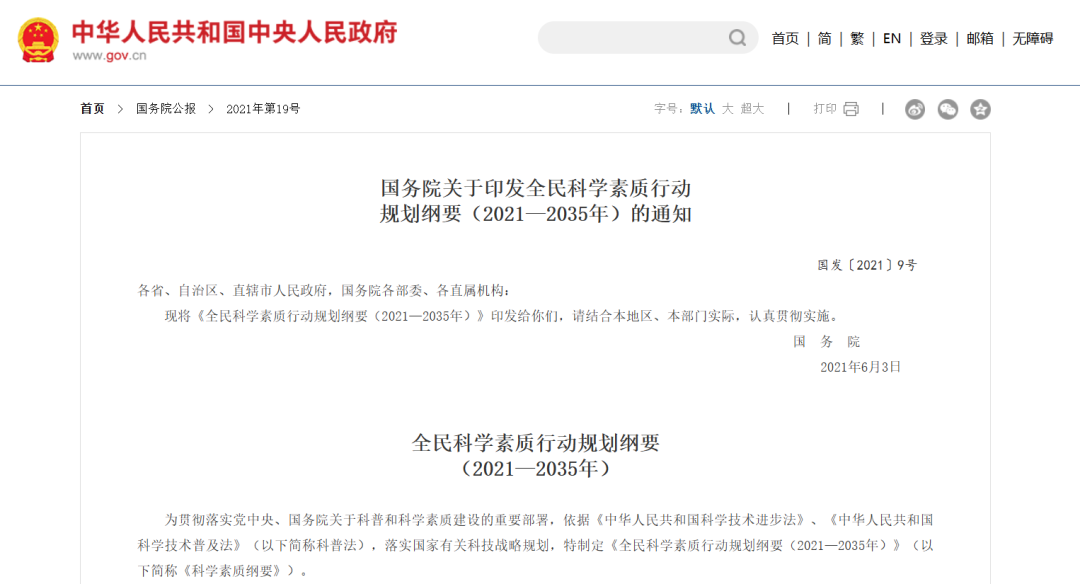Open the 邮箱 mailbox link
Viewport: 1080px width, 584px height.
click(x=980, y=38)
